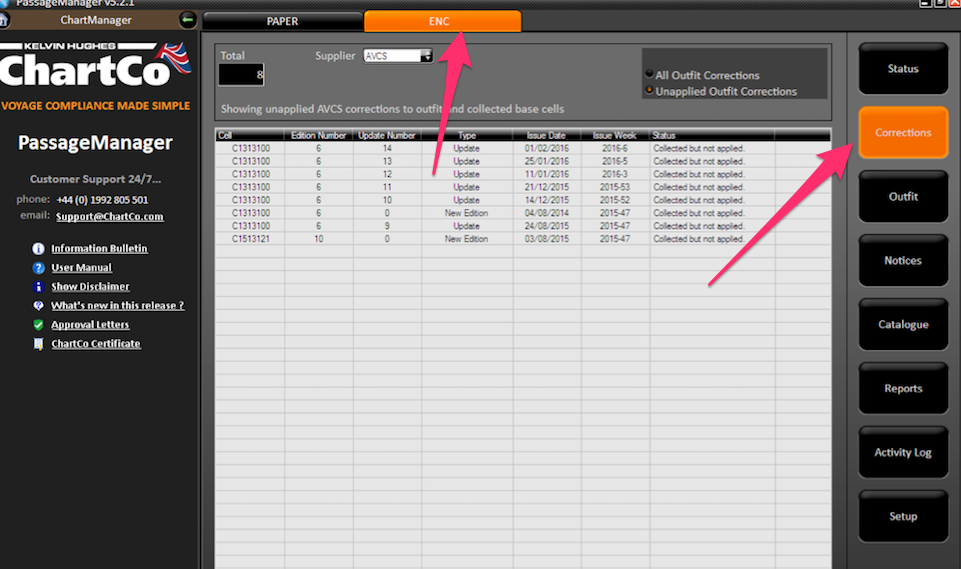Click issue week 2015-52
Image resolution: width=961 pixels, height=569 pixels.
(x=615, y=200)
